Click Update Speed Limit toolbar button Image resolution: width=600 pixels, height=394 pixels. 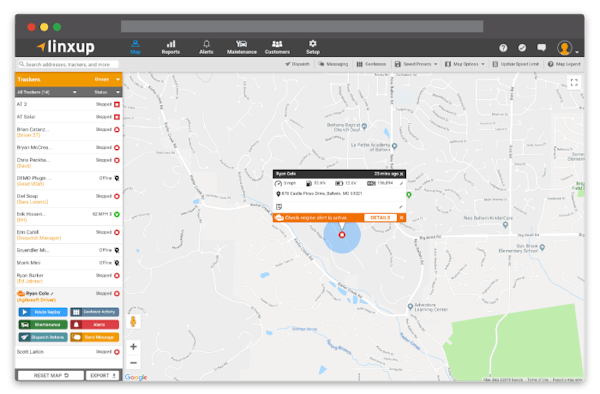pos(515,64)
